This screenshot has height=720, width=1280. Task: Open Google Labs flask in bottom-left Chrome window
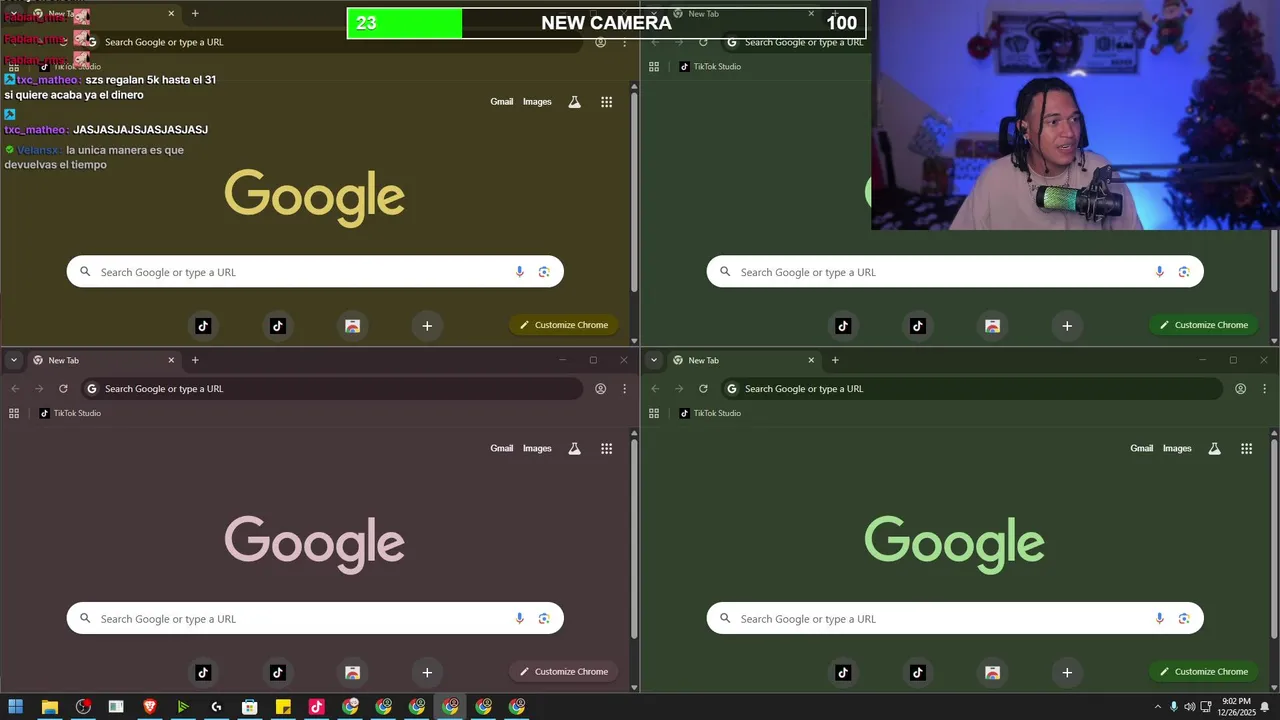[x=574, y=449]
